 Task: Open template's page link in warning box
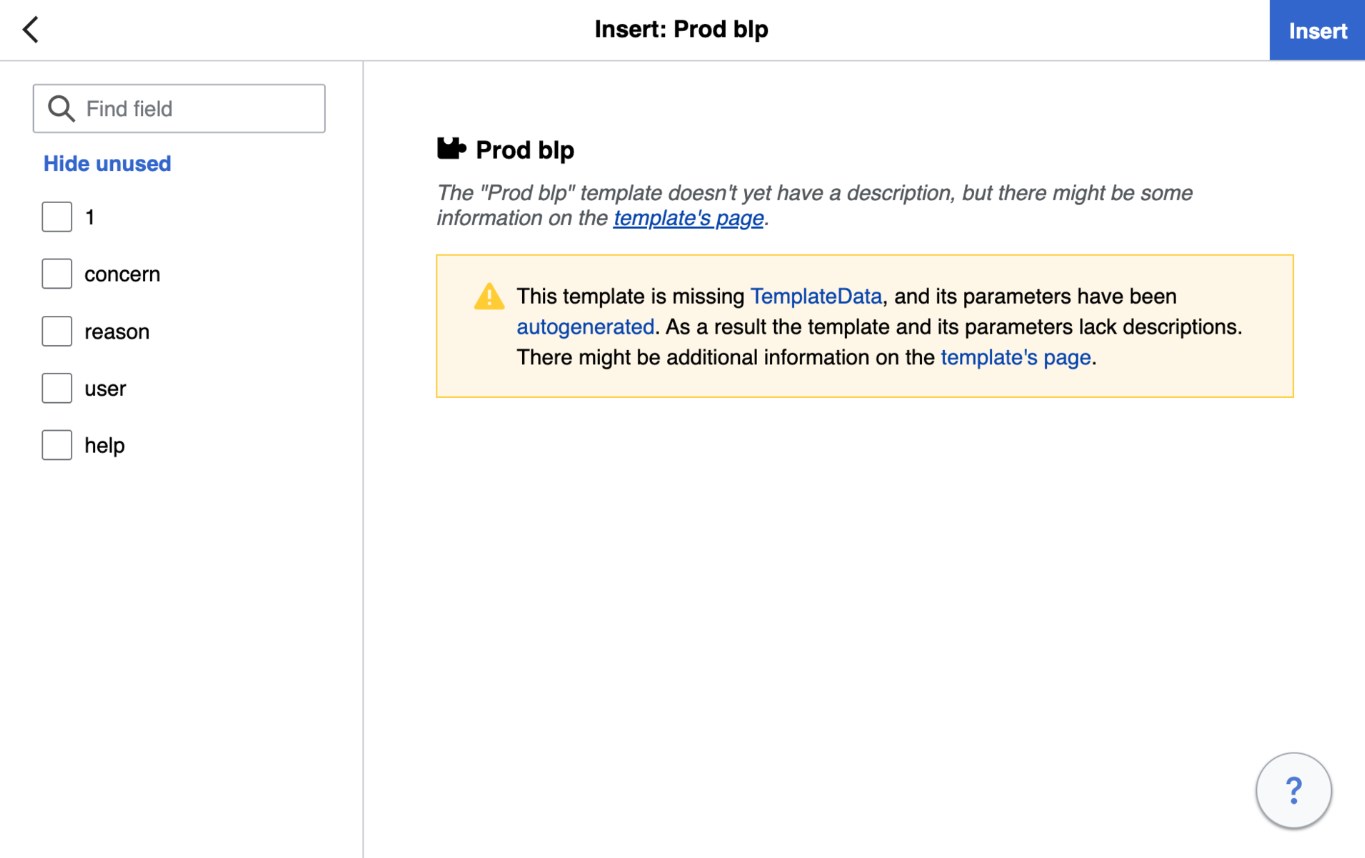[x=1015, y=357]
